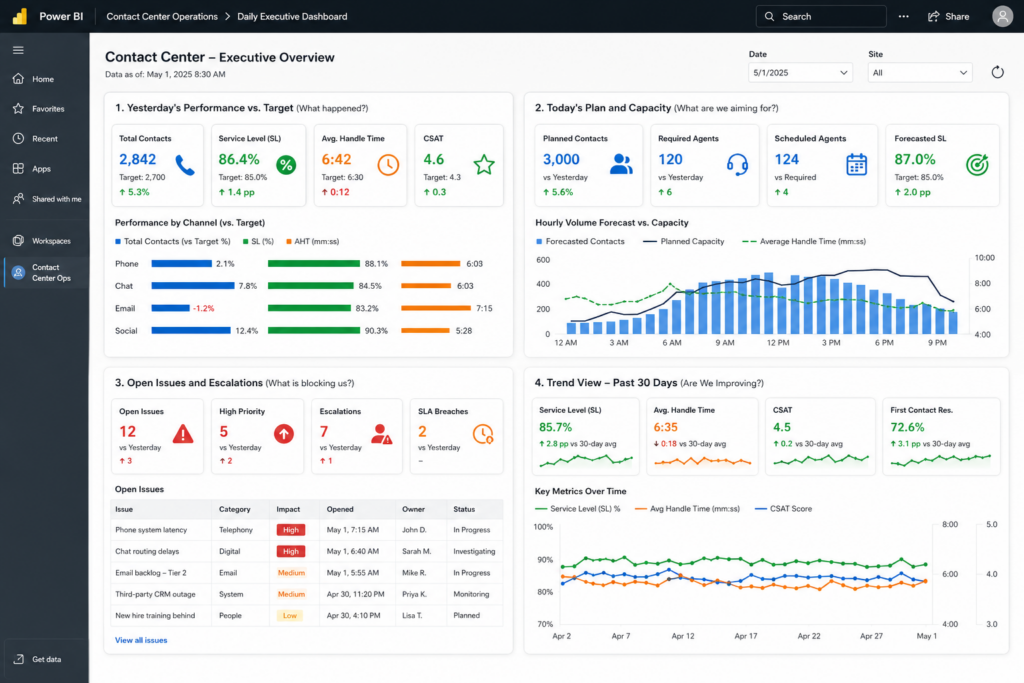1024x683 pixels.
Task: Click the Shared with me person icon
Action: (18, 199)
